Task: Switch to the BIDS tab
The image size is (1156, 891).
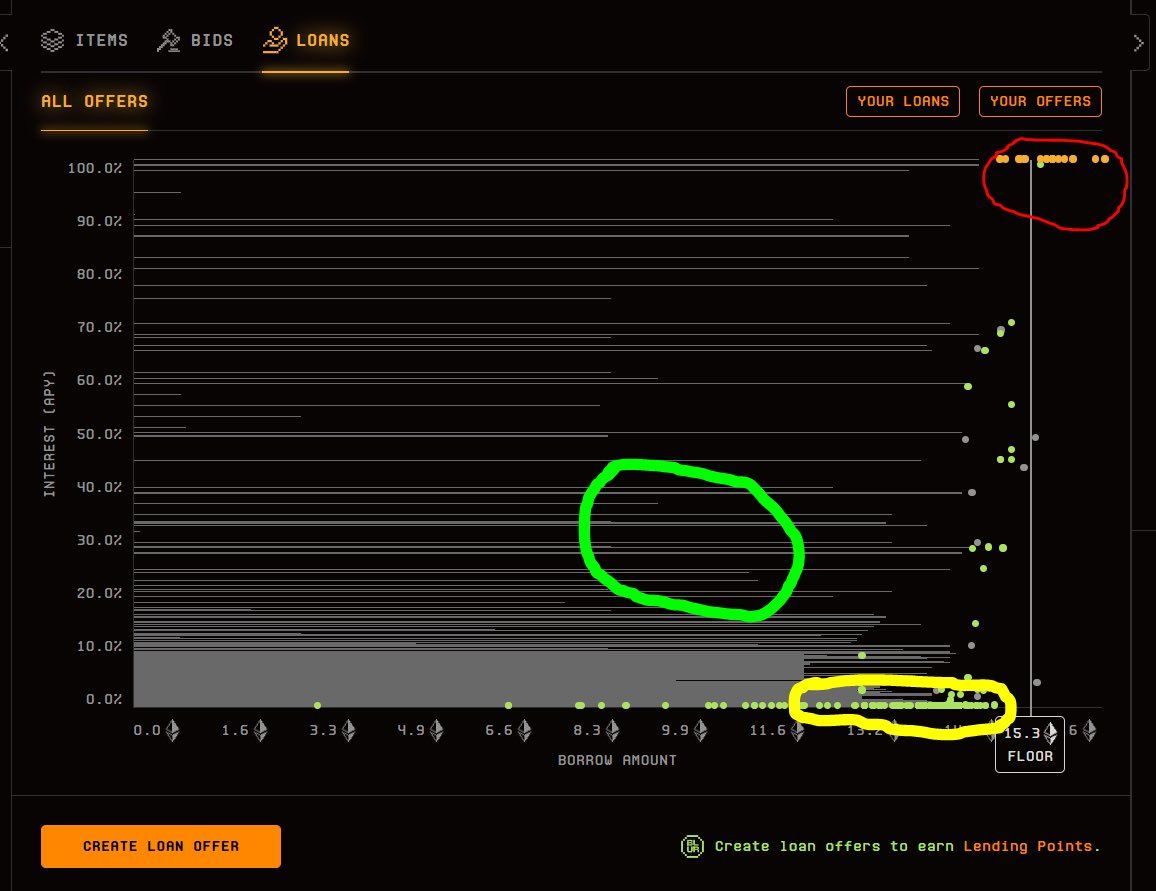Action: pos(195,40)
